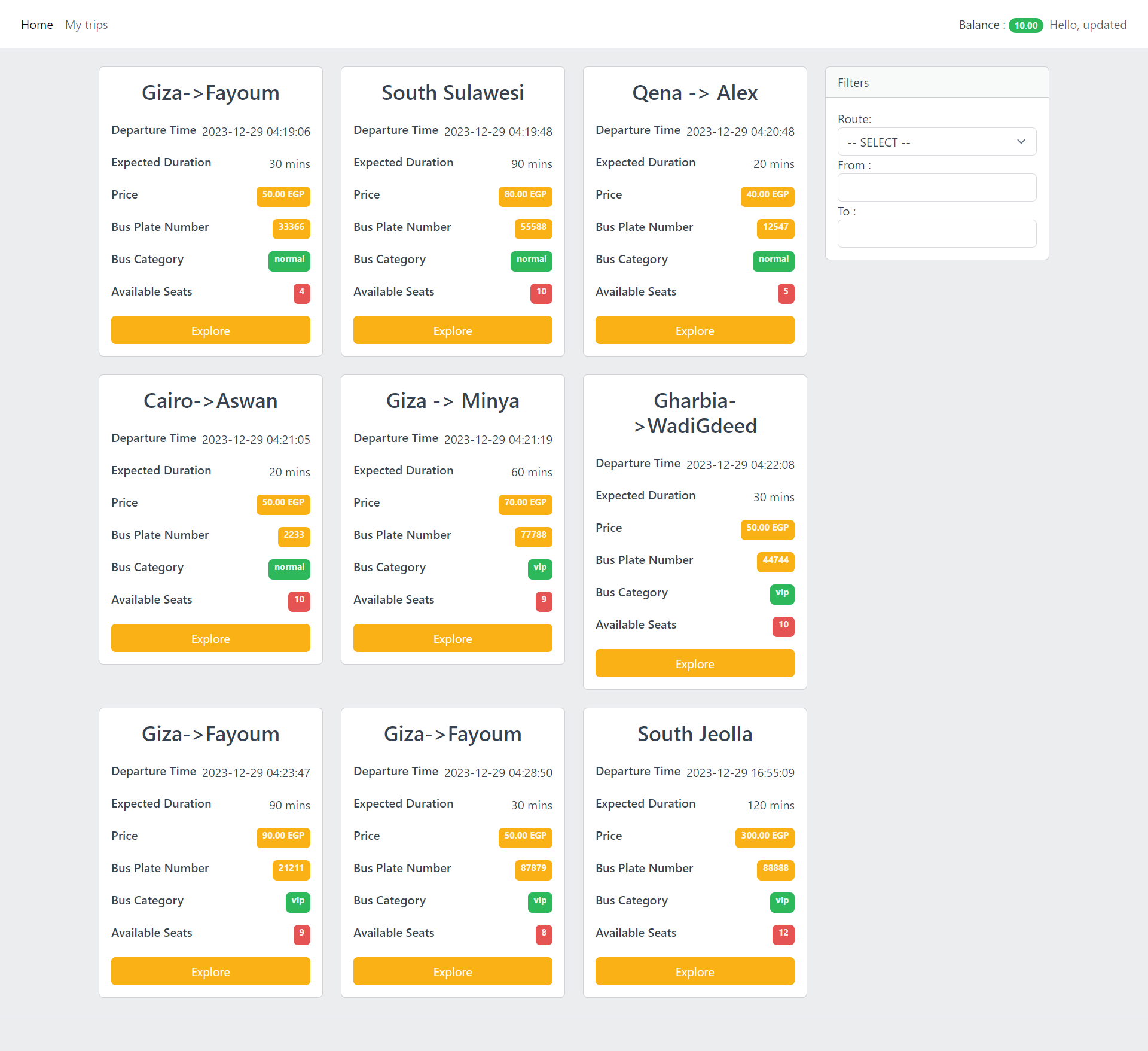Open the Home nav link
1148x1051 pixels.
click(x=37, y=25)
